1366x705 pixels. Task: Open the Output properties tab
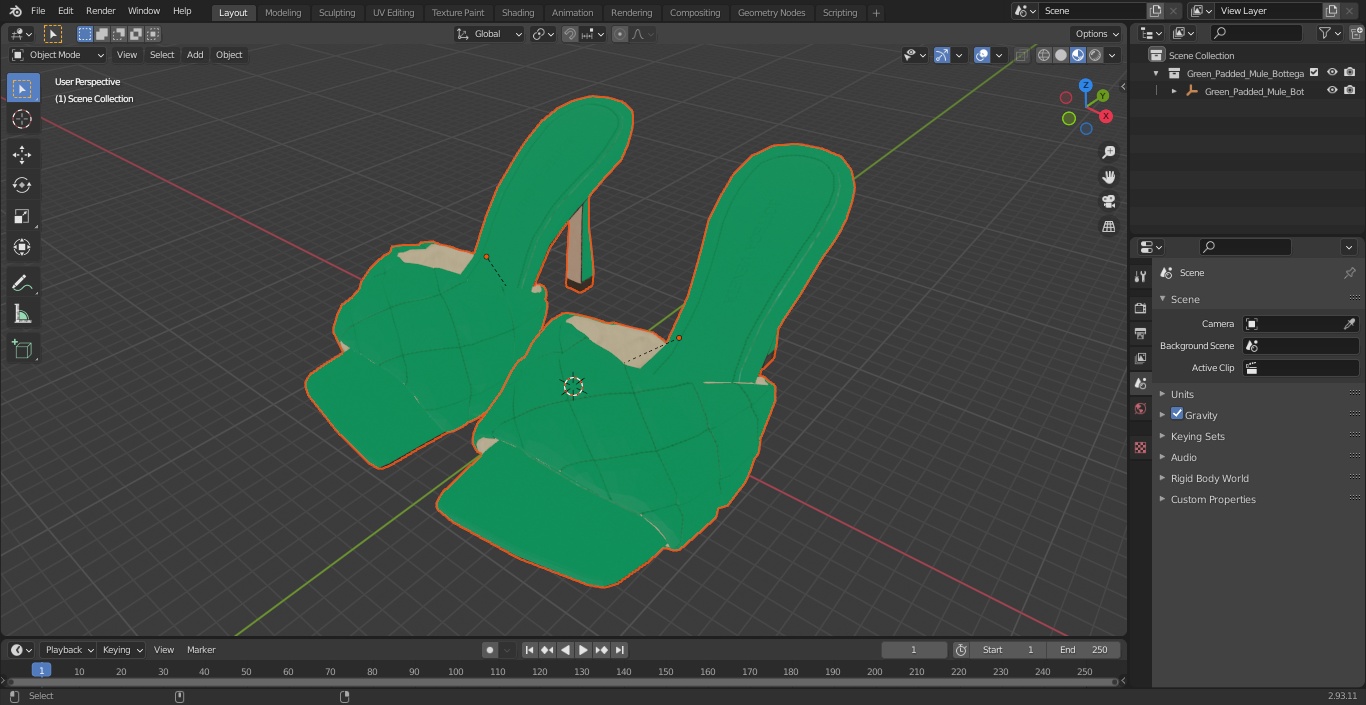[1140, 333]
